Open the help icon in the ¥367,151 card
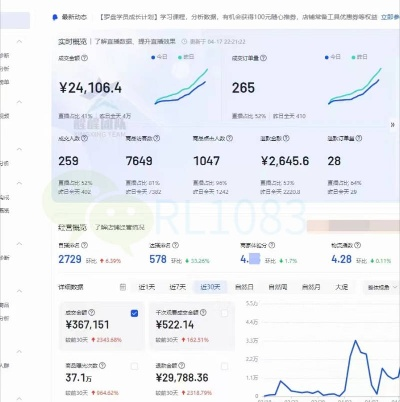Viewport: 400px width, 402px height. 92,313
